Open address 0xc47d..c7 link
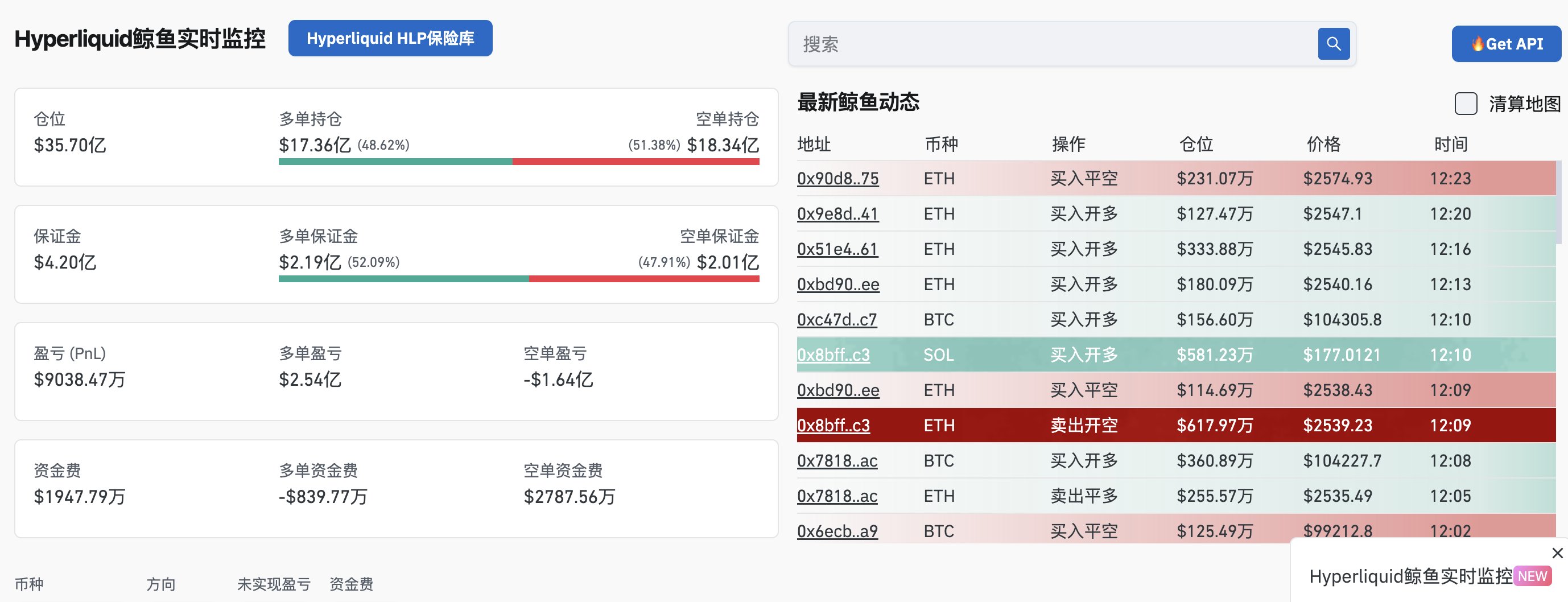1568x602 pixels. coord(837,320)
